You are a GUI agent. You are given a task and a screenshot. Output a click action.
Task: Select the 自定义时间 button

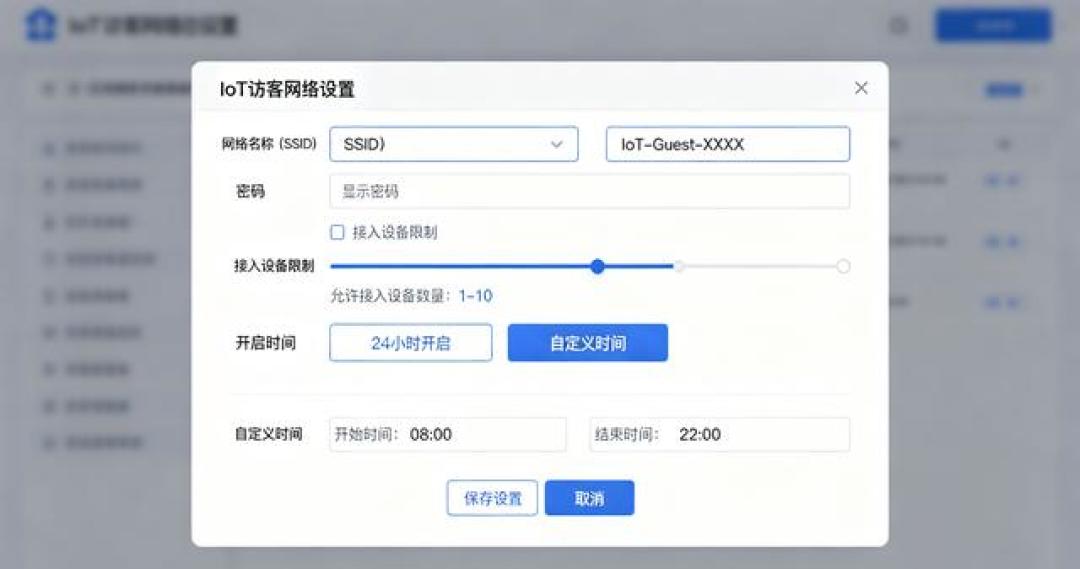(x=588, y=342)
